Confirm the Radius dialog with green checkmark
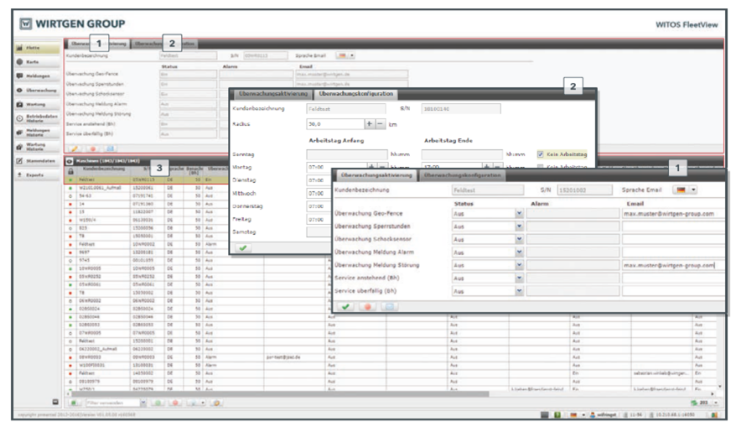The image size is (736, 432). [243, 248]
